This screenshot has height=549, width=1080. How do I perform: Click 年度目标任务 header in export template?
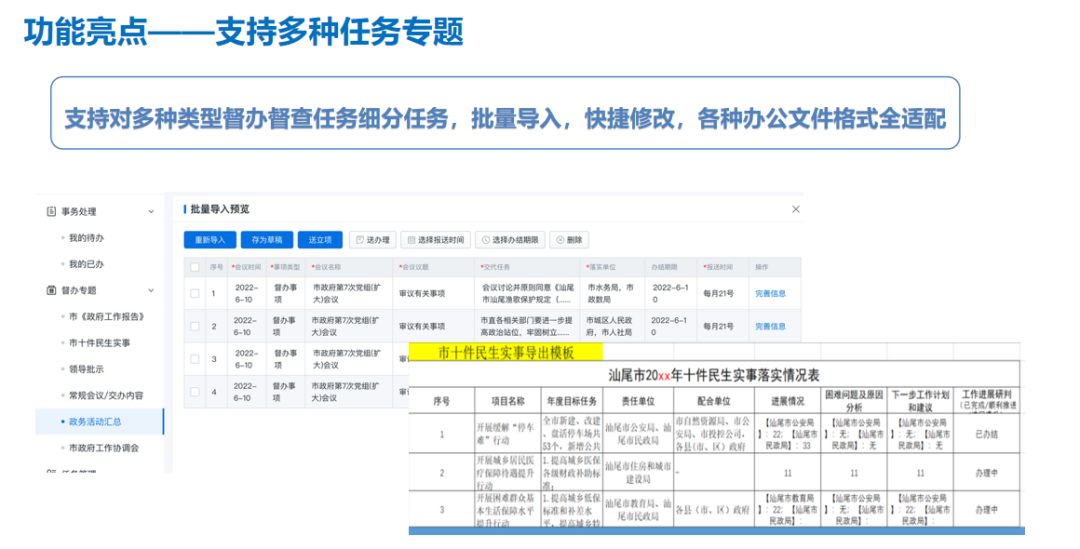[572, 401]
